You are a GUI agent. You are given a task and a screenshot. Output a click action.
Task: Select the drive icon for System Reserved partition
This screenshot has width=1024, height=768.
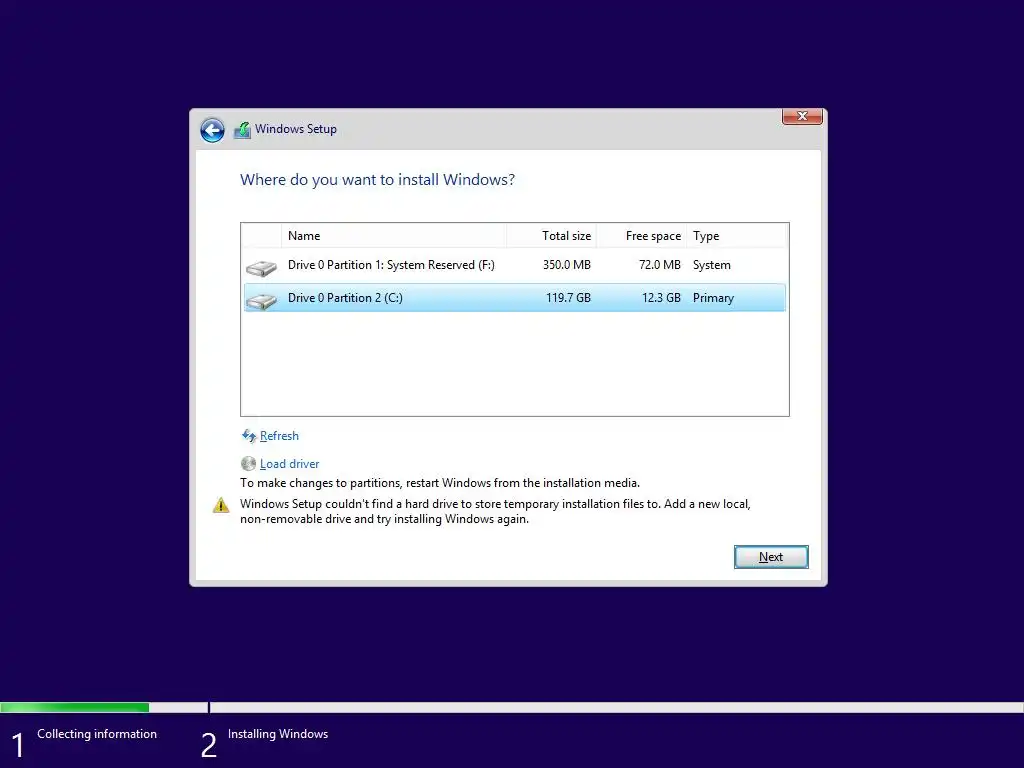(x=261, y=267)
